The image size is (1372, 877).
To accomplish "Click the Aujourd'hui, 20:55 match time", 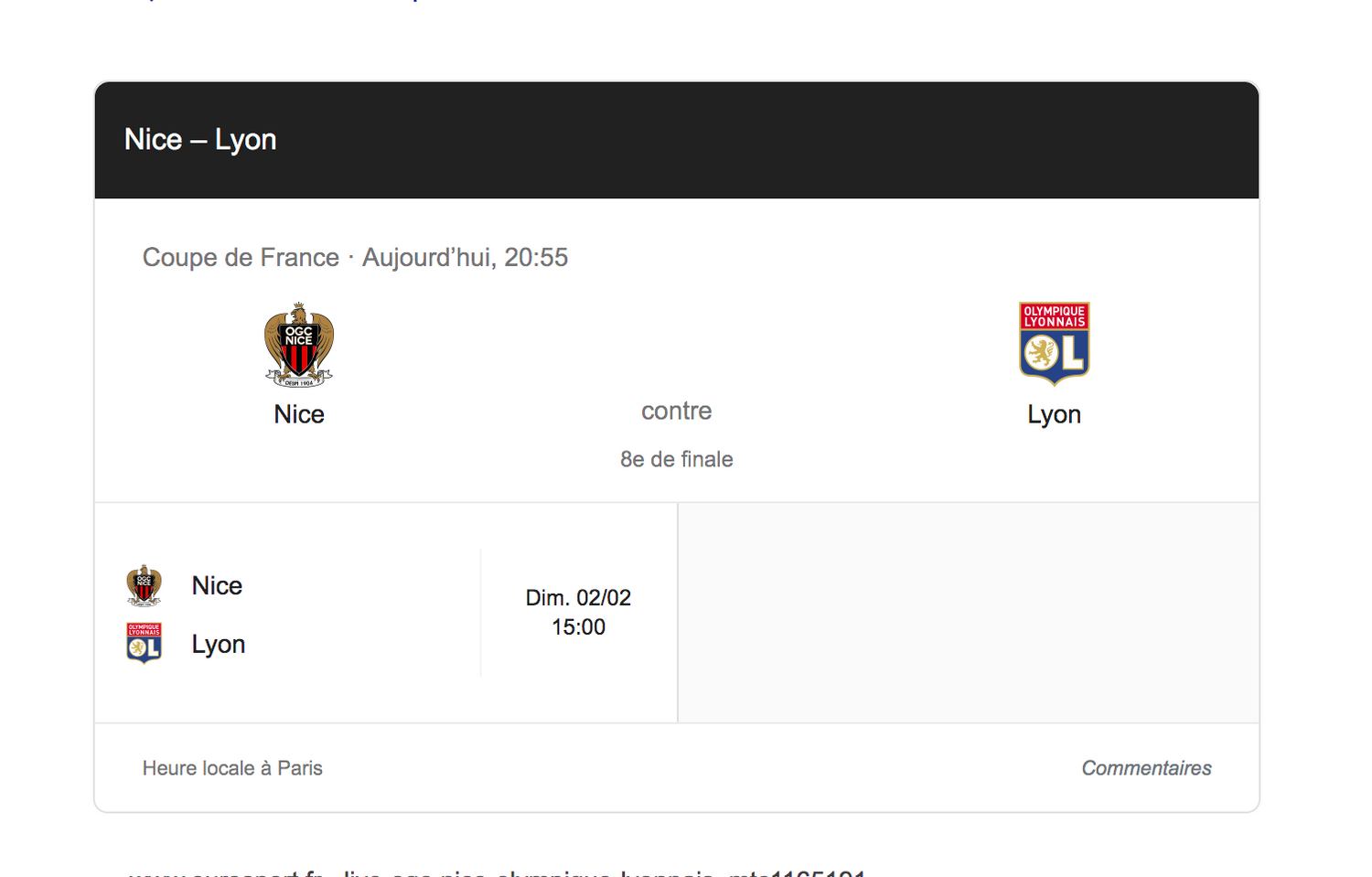I will click(465, 258).
